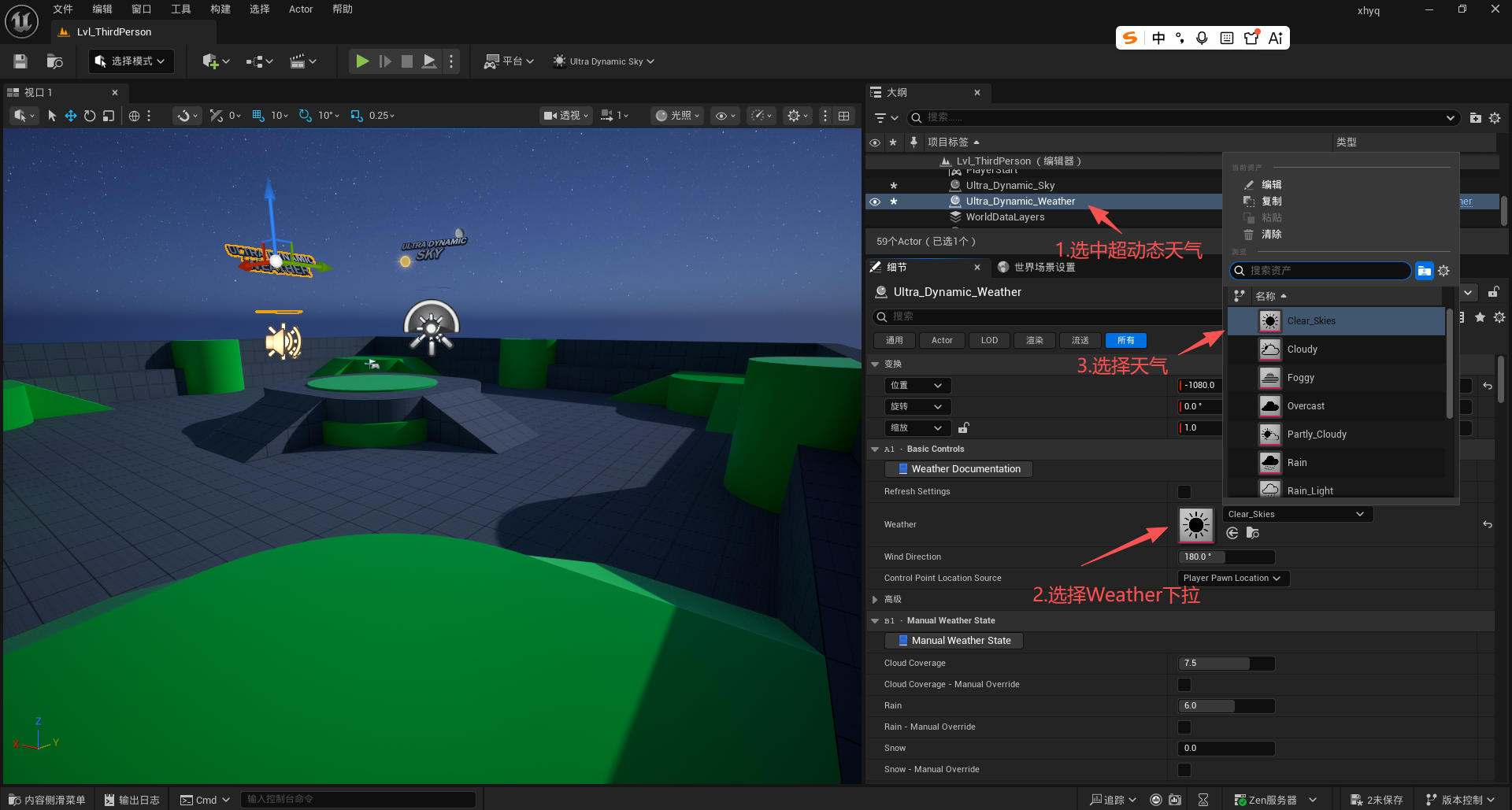Click the Weather Documentation button

pos(958,469)
